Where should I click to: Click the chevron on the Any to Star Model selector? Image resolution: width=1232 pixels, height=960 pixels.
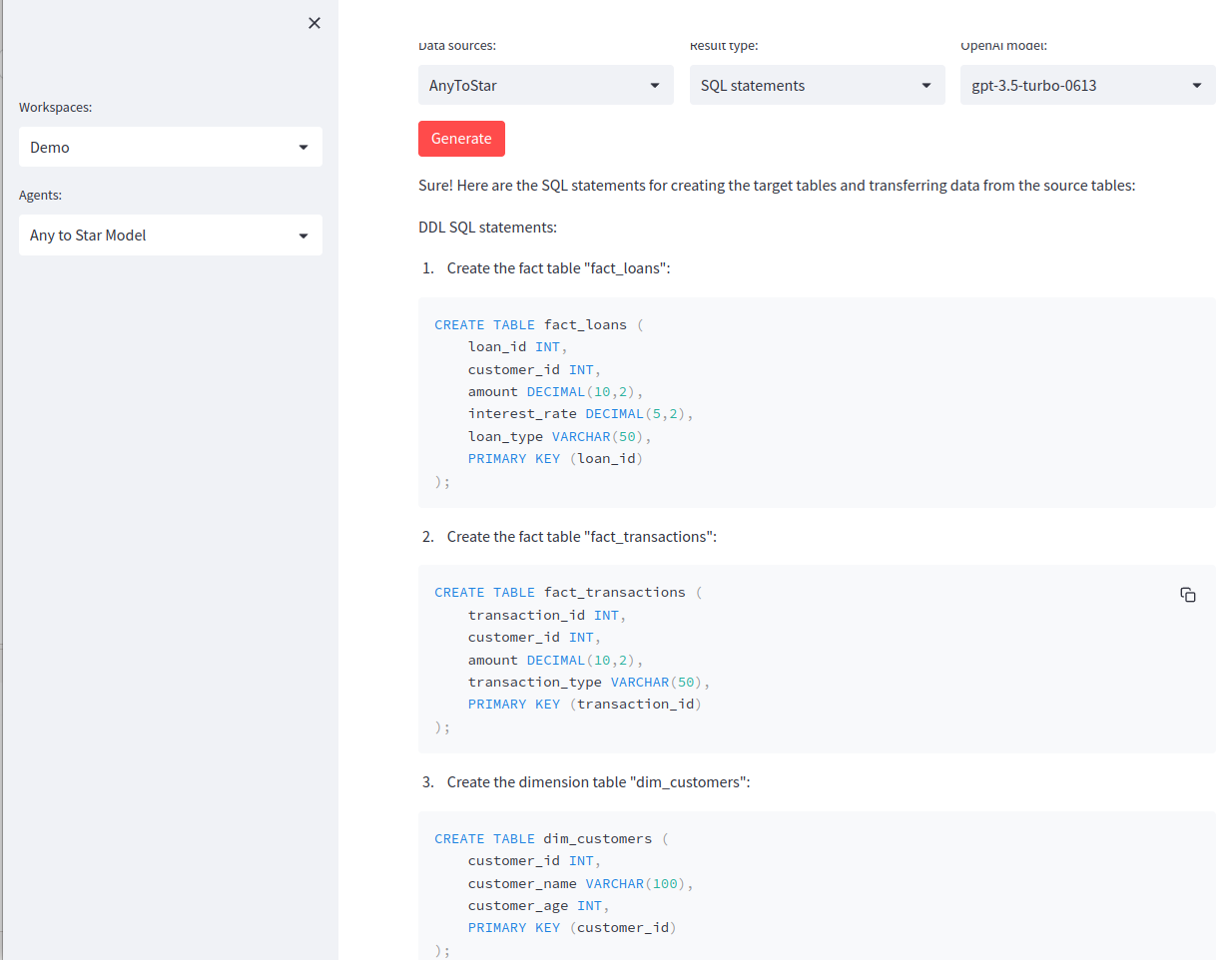(x=304, y=235)
